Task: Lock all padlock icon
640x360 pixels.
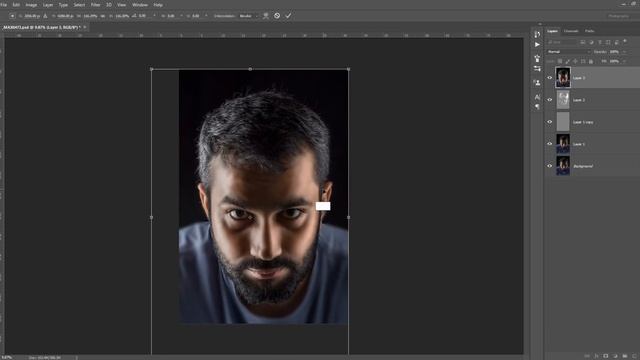Action: tap(591, 61)
